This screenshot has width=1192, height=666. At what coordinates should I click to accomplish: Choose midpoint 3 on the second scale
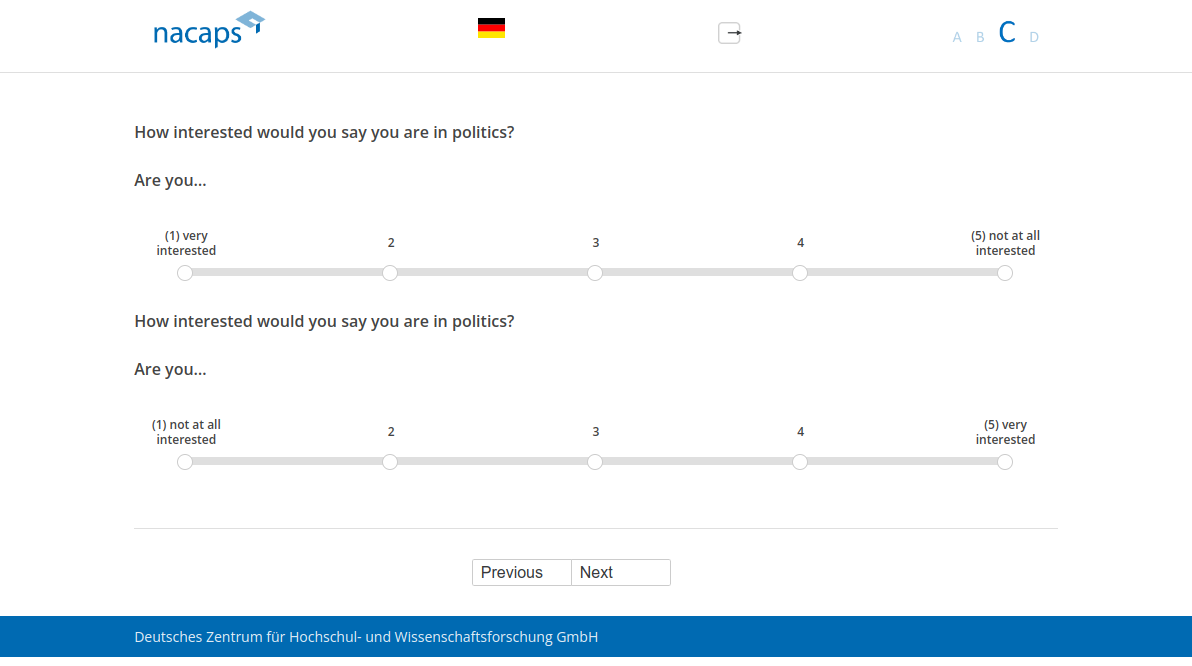pyautogui.click(x=595, y=462)
